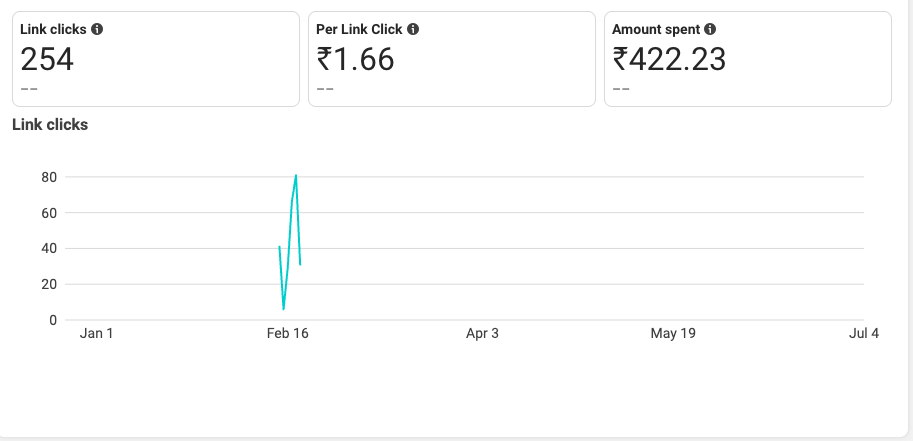Open the Per Link Click info tooltip icon
Screen dimensions: 913x441
click(413, 29)
